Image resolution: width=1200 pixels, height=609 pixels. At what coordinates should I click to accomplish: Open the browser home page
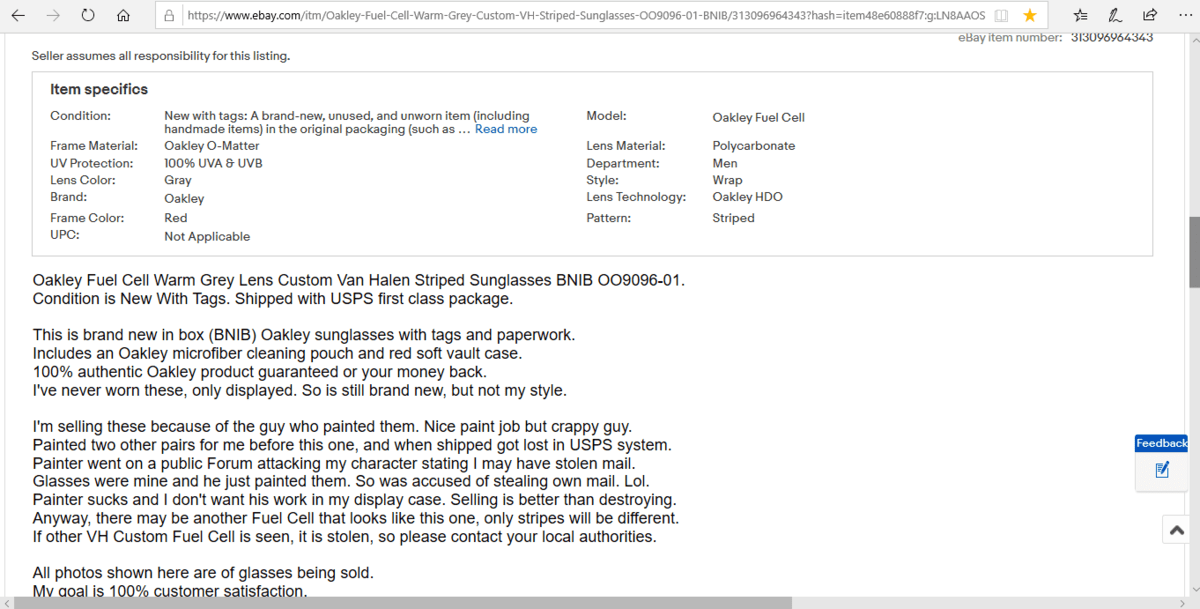122,15
